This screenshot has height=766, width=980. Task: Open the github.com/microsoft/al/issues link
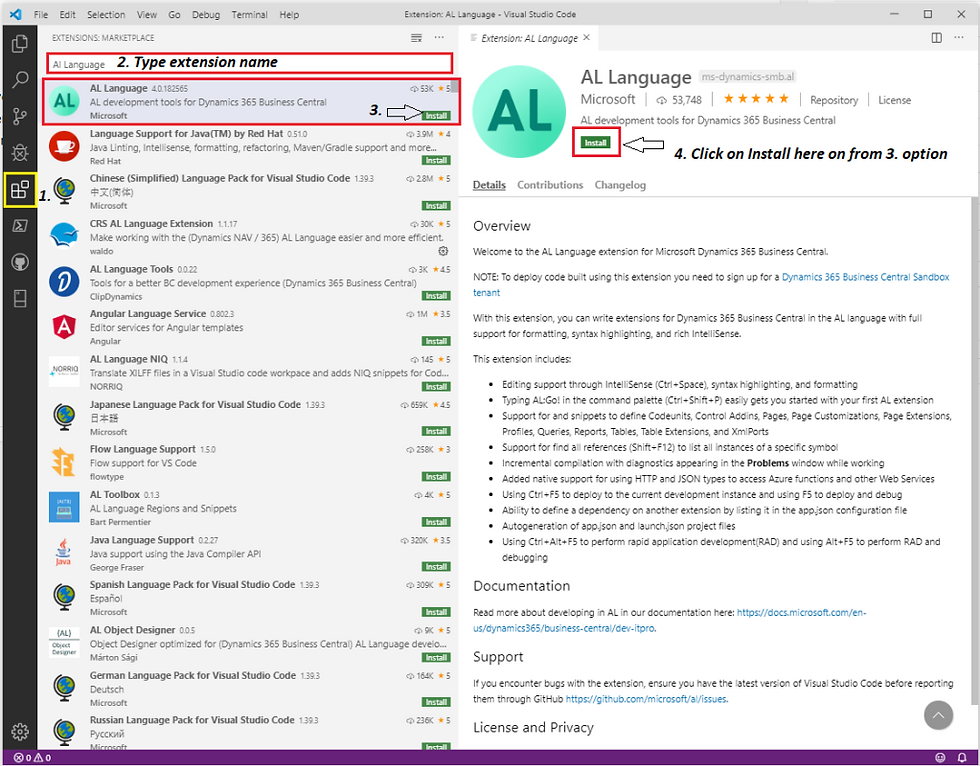pyautogui.click(x=646, y=699)
